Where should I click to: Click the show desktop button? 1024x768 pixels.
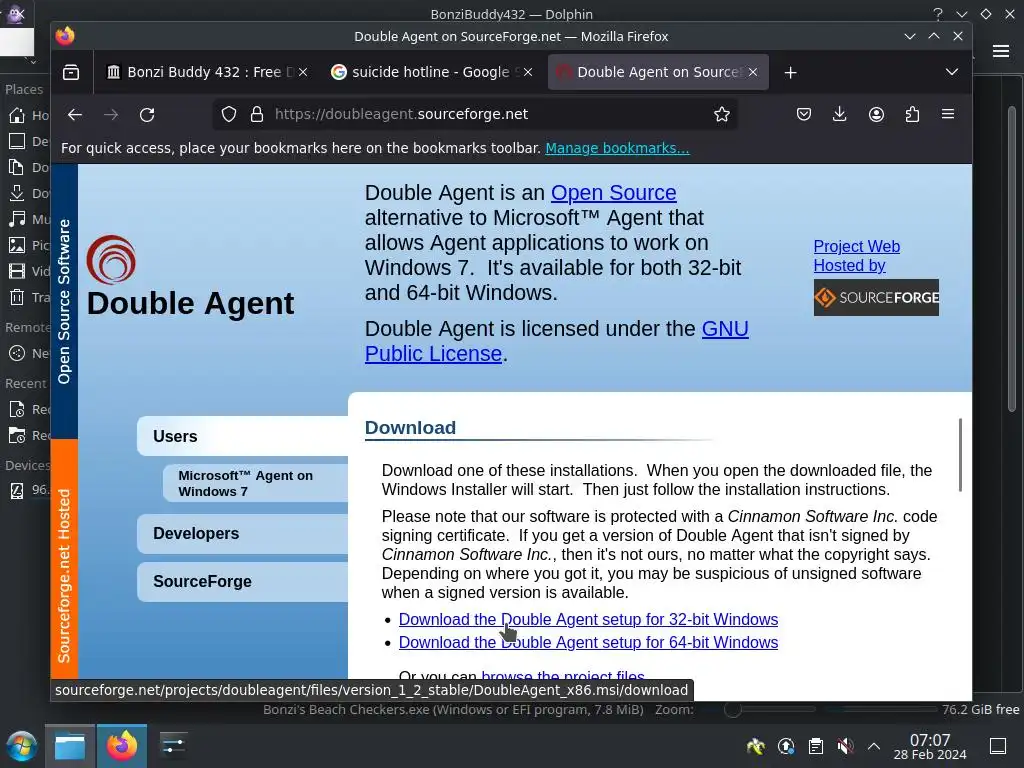(x=998, y=746)
